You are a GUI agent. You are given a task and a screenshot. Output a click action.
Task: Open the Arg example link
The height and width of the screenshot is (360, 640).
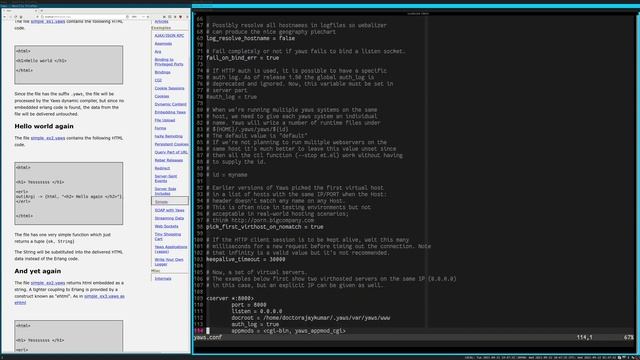click(x=158, y=52)
